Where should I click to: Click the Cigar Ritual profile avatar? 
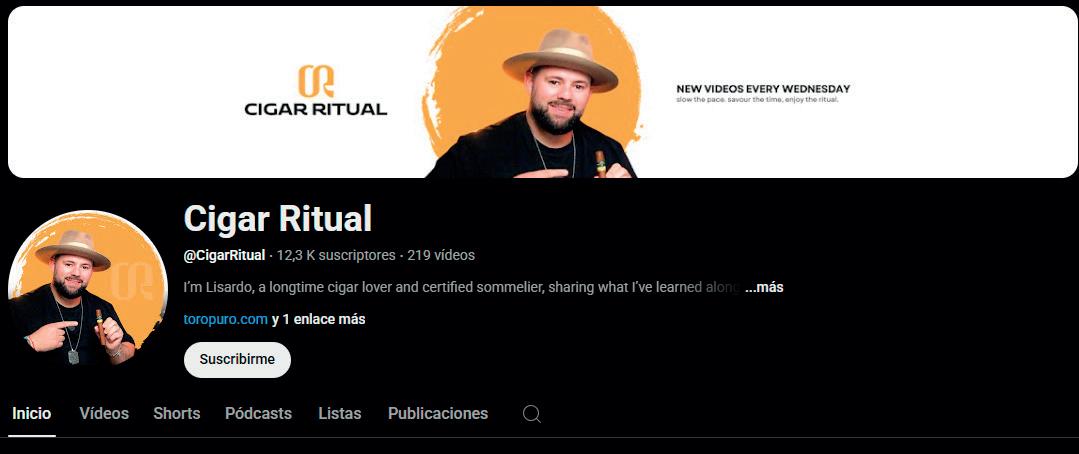(87, 290)
